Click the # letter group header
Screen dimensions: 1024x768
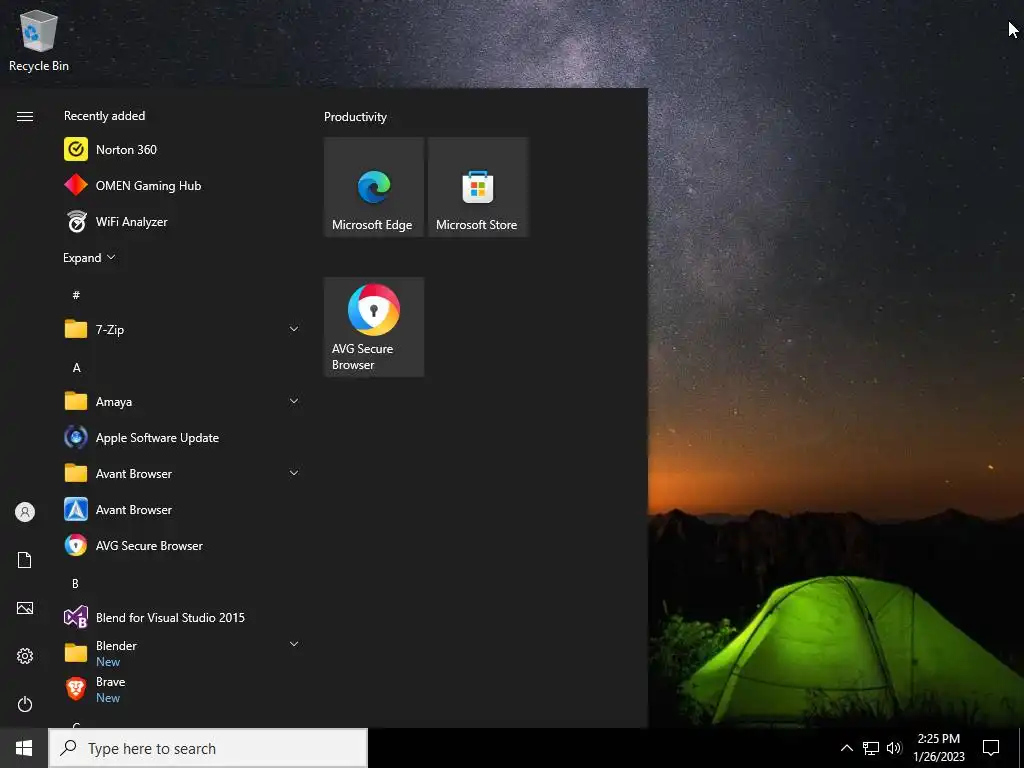tap(76, 295)
